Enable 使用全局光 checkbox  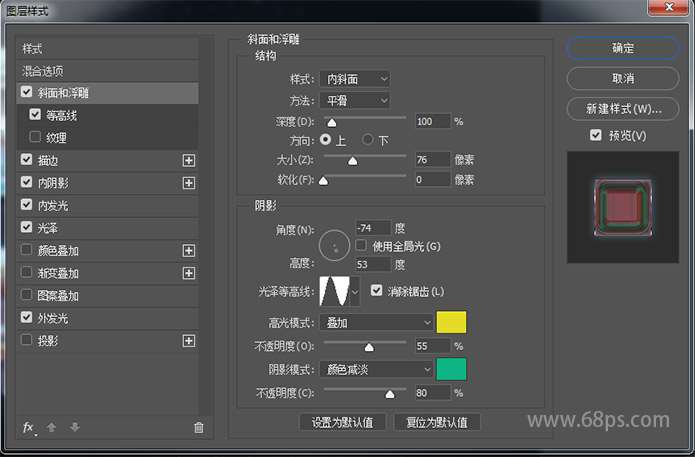(362, 246)
